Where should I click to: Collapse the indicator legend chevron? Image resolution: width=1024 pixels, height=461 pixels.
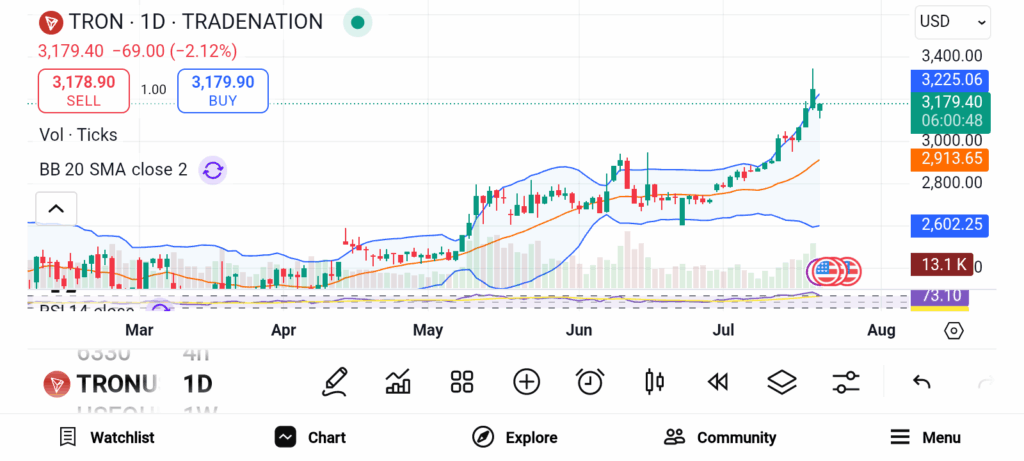tap(56, 209)
